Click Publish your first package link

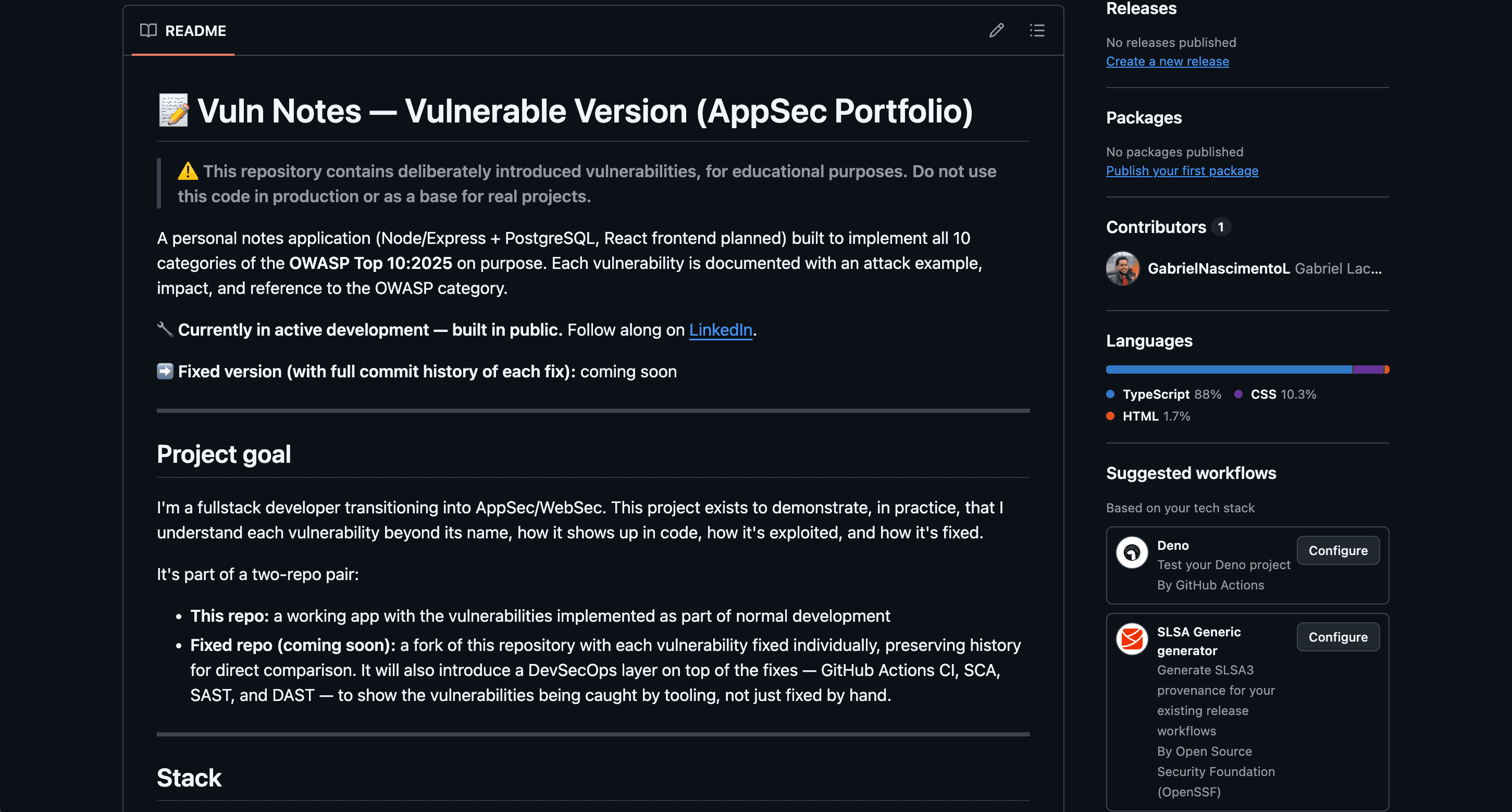click(1182, 170)
